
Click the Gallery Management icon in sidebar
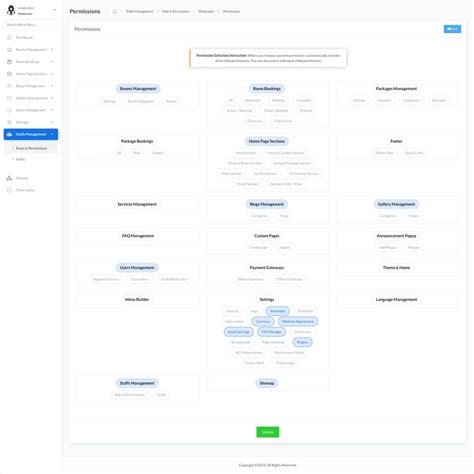point(9,98)
